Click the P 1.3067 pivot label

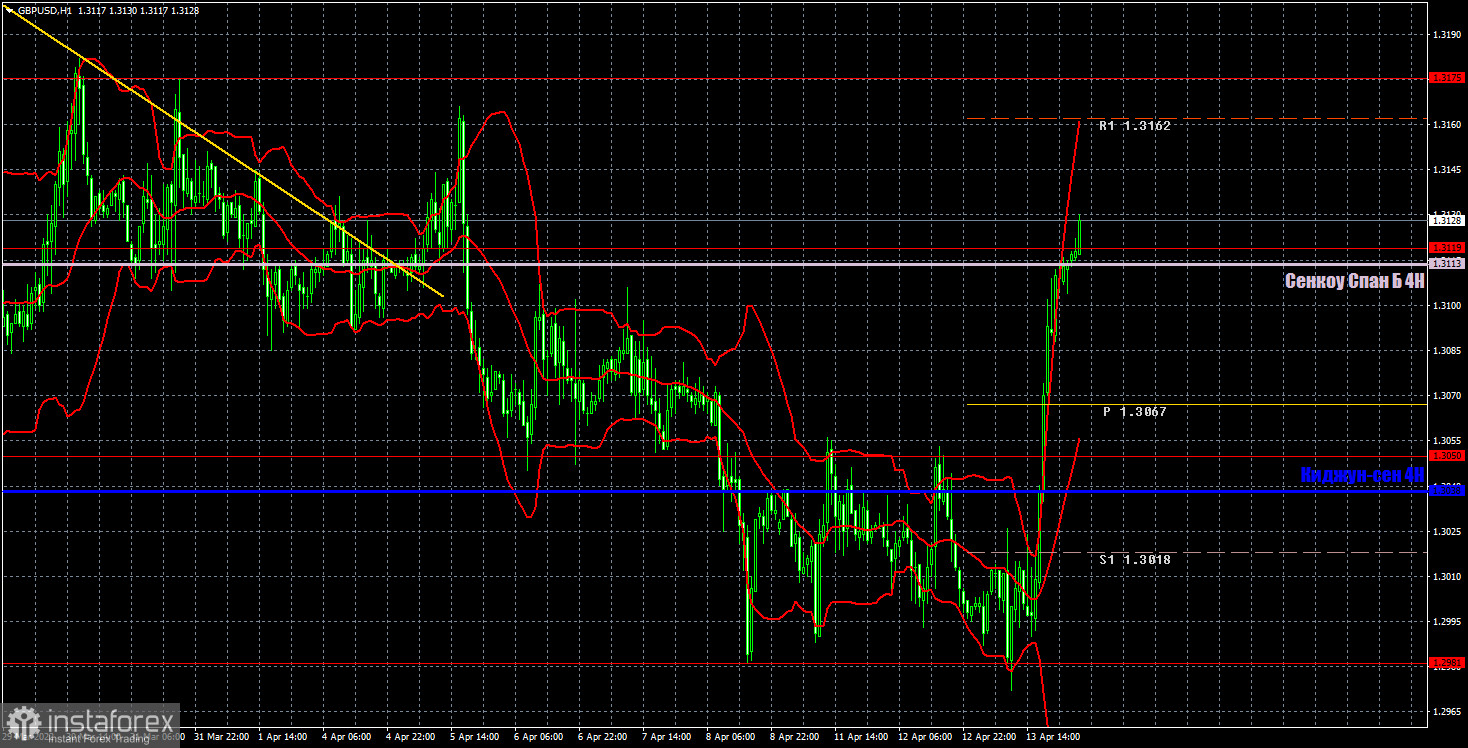click(x=1135, y=411)
